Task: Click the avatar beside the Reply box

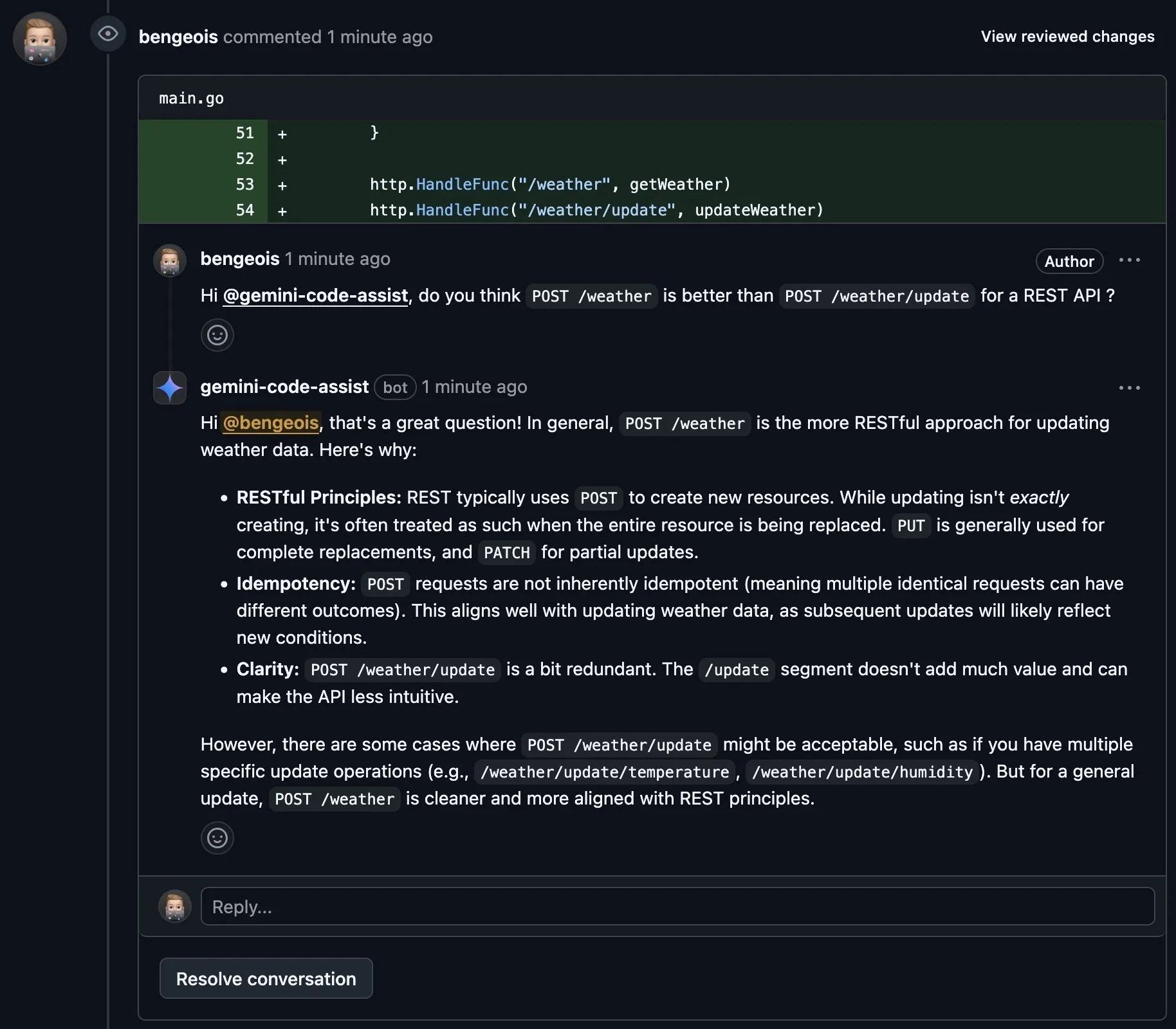Action: click(x=174, y=906)
